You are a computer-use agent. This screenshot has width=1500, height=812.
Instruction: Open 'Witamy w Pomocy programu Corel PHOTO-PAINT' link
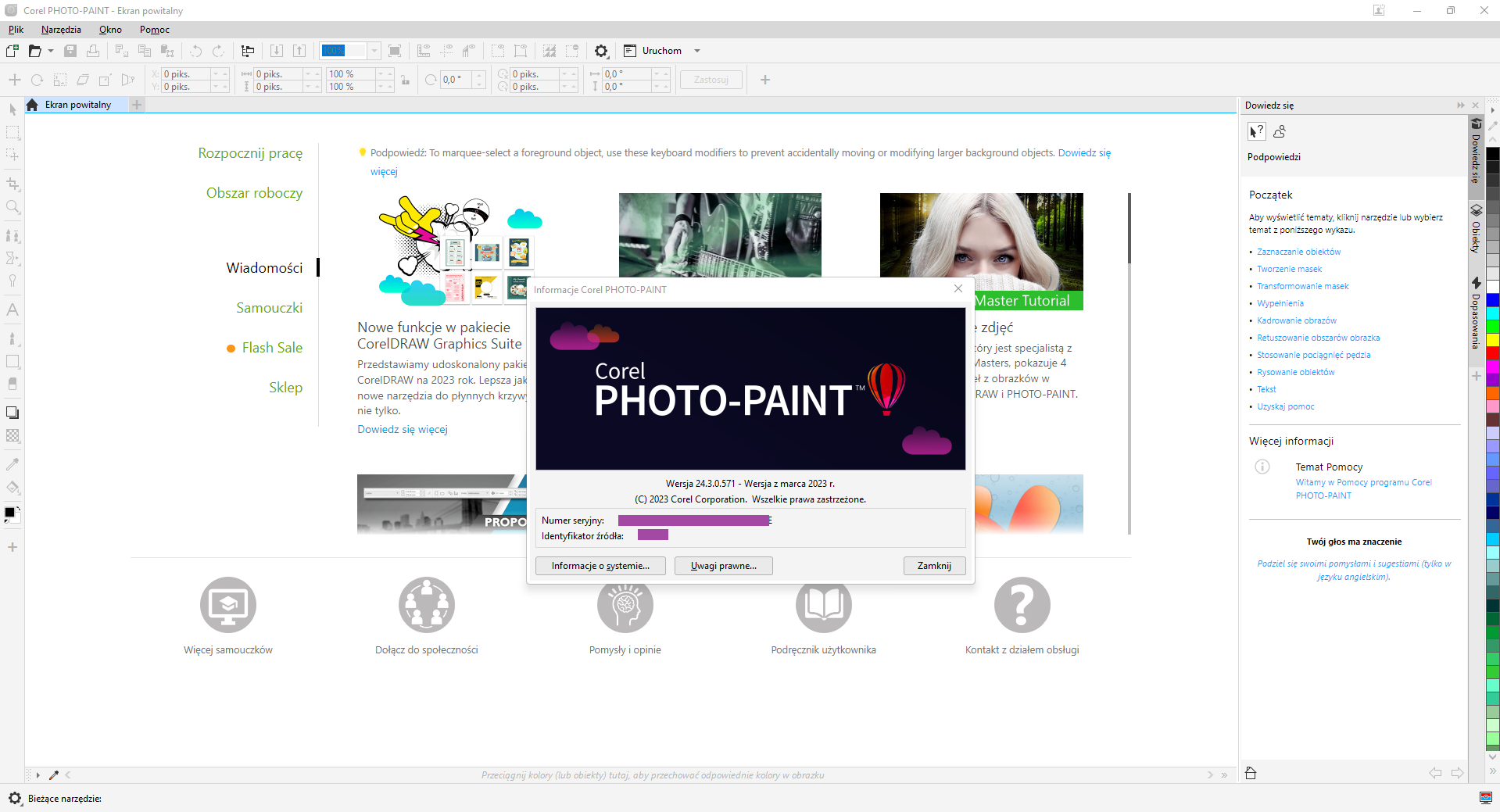1363,489
